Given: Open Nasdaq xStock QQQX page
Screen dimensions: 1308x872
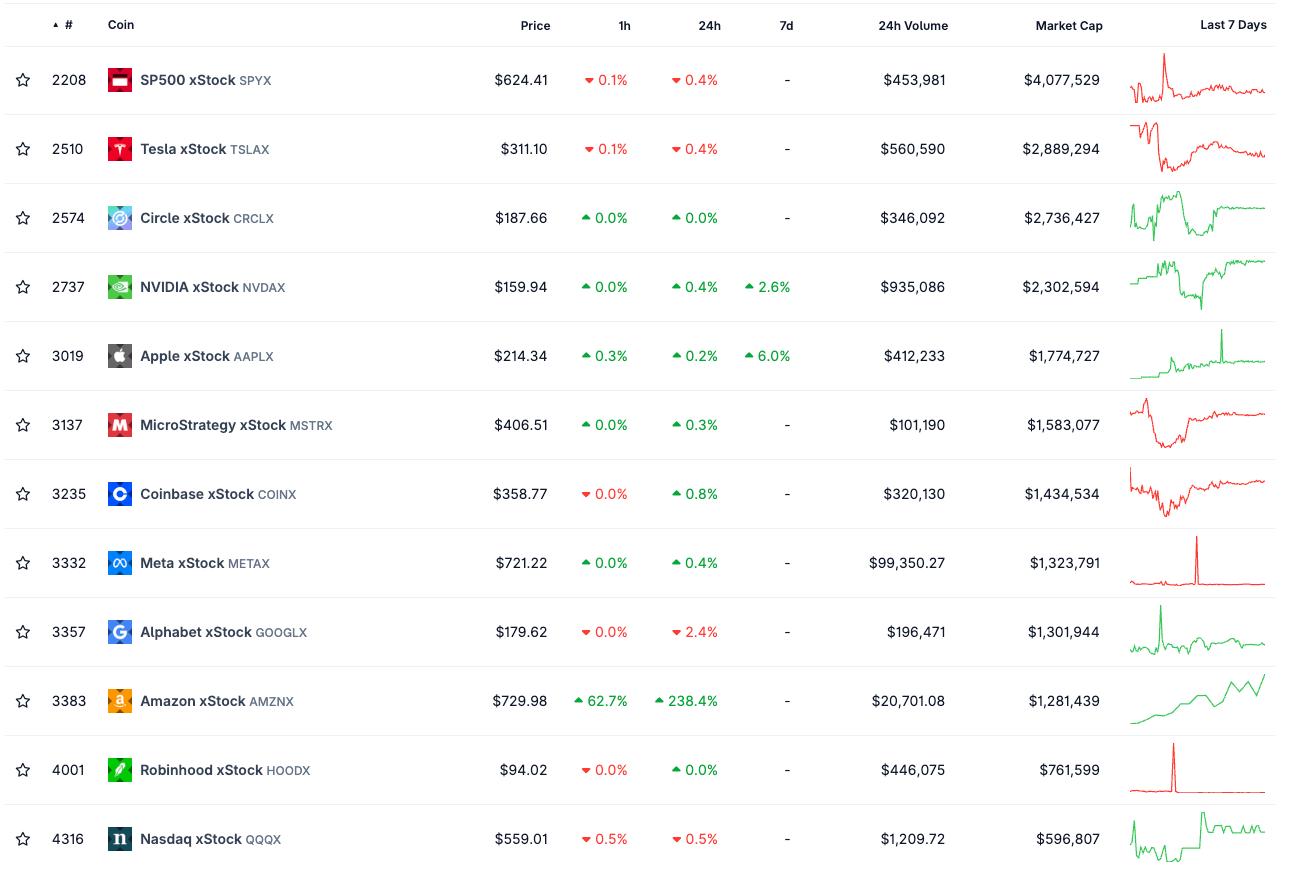Looking at the screenshot, I should [210, 839].
